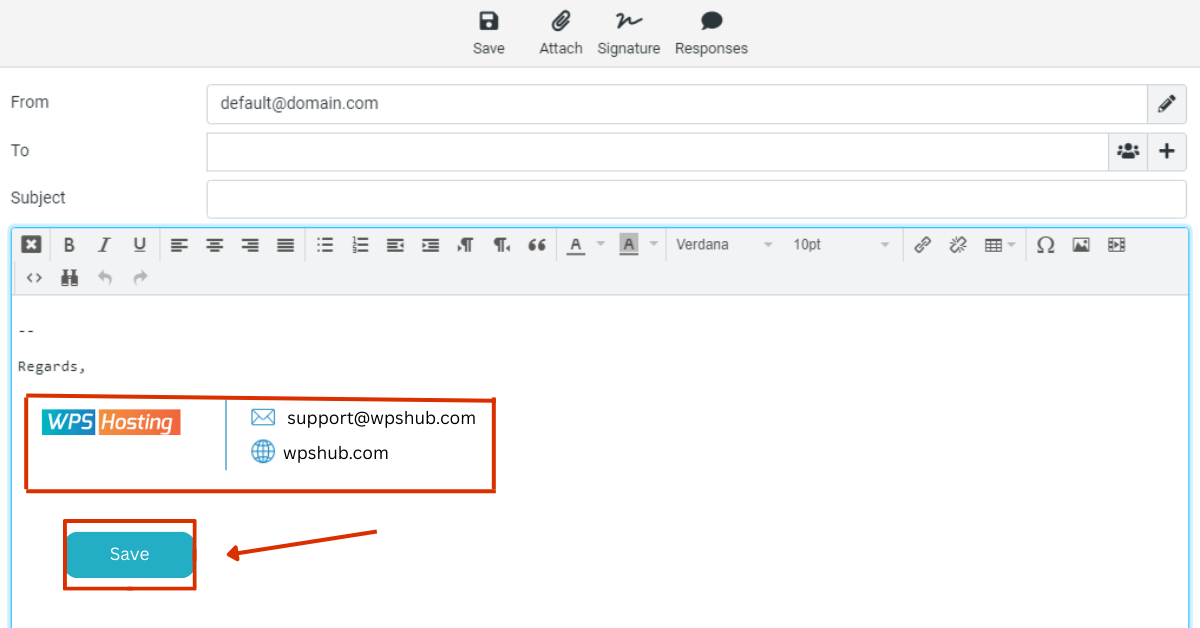Viewport: 1200px width, 628px height.
Task: Insert an image into the message body
Action: (x=1080, y=245)
